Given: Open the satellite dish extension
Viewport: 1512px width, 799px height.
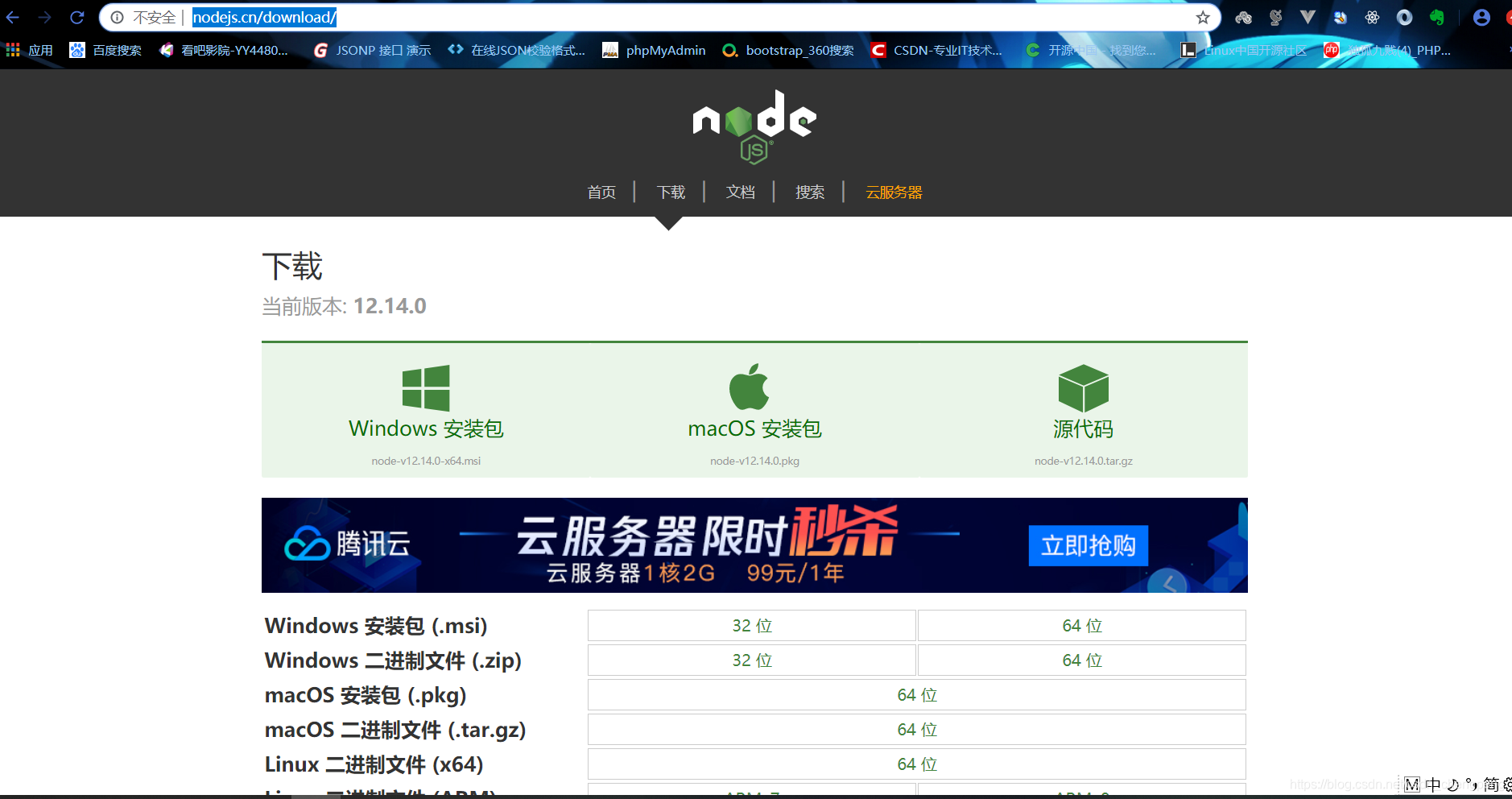Looking at the screenshot, I should pos(1276,17).
